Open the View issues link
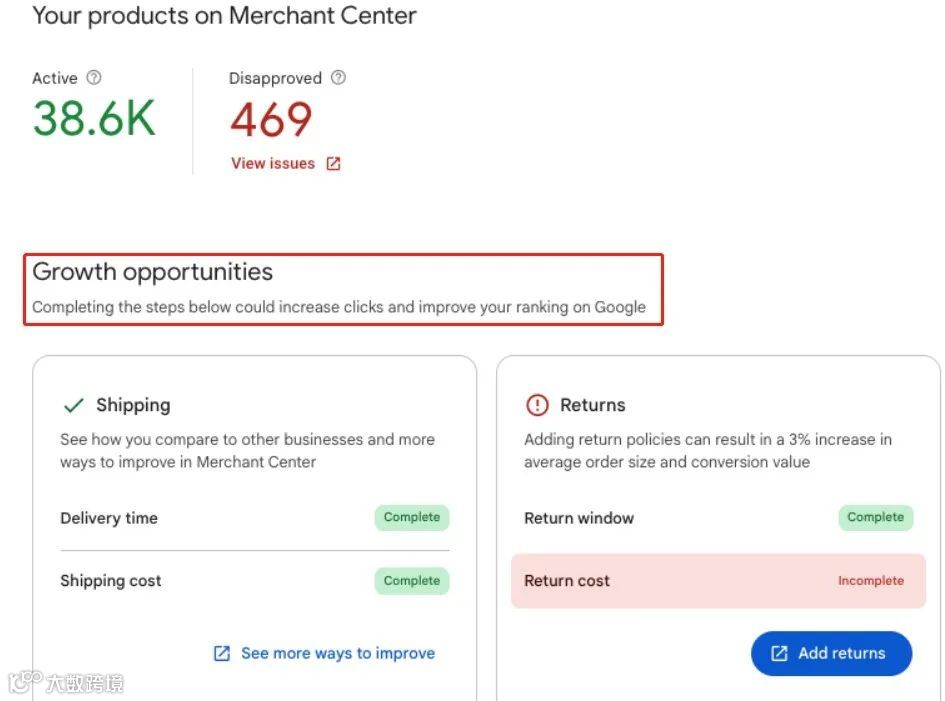Screen dimensions: 945x701 click(x=273, y=163)
